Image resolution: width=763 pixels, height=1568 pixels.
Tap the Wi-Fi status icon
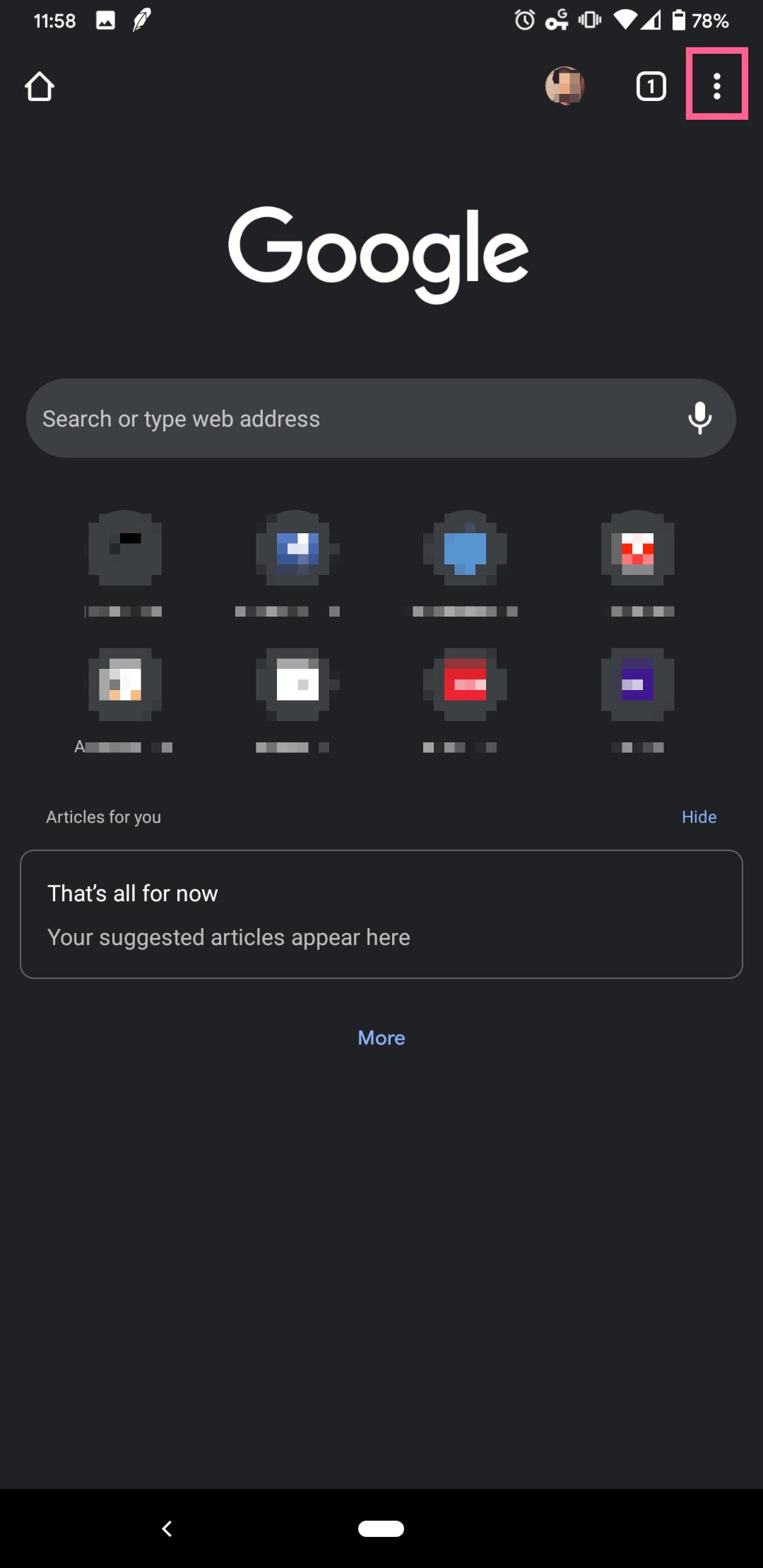[625, 20]
